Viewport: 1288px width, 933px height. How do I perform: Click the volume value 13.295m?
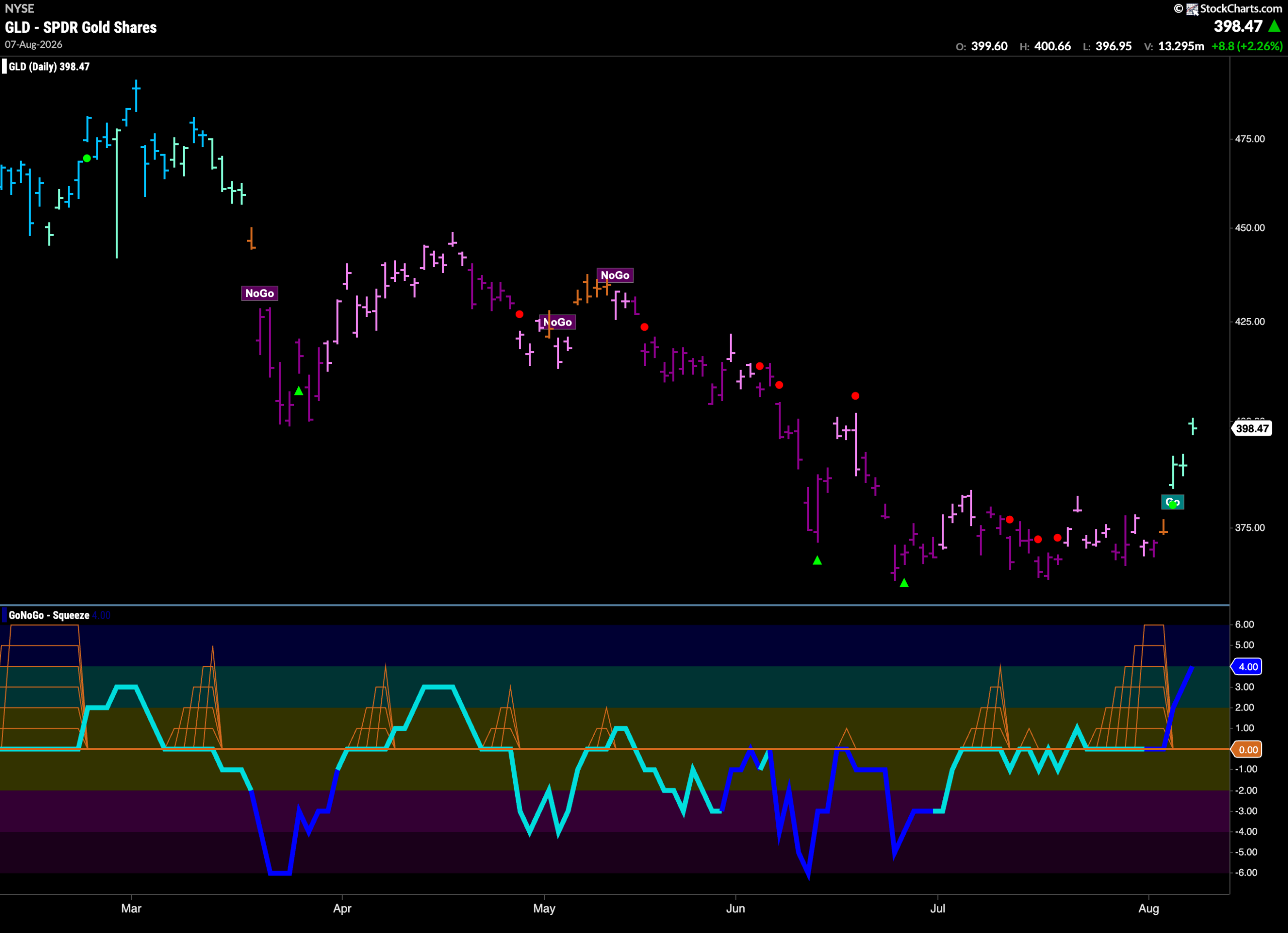point(1181,46)
